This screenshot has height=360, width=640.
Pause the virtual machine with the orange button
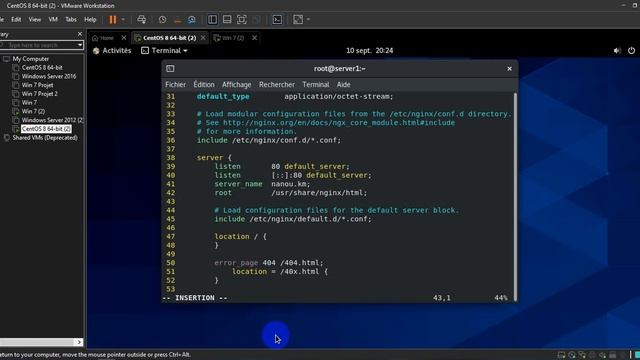(113, 20)
